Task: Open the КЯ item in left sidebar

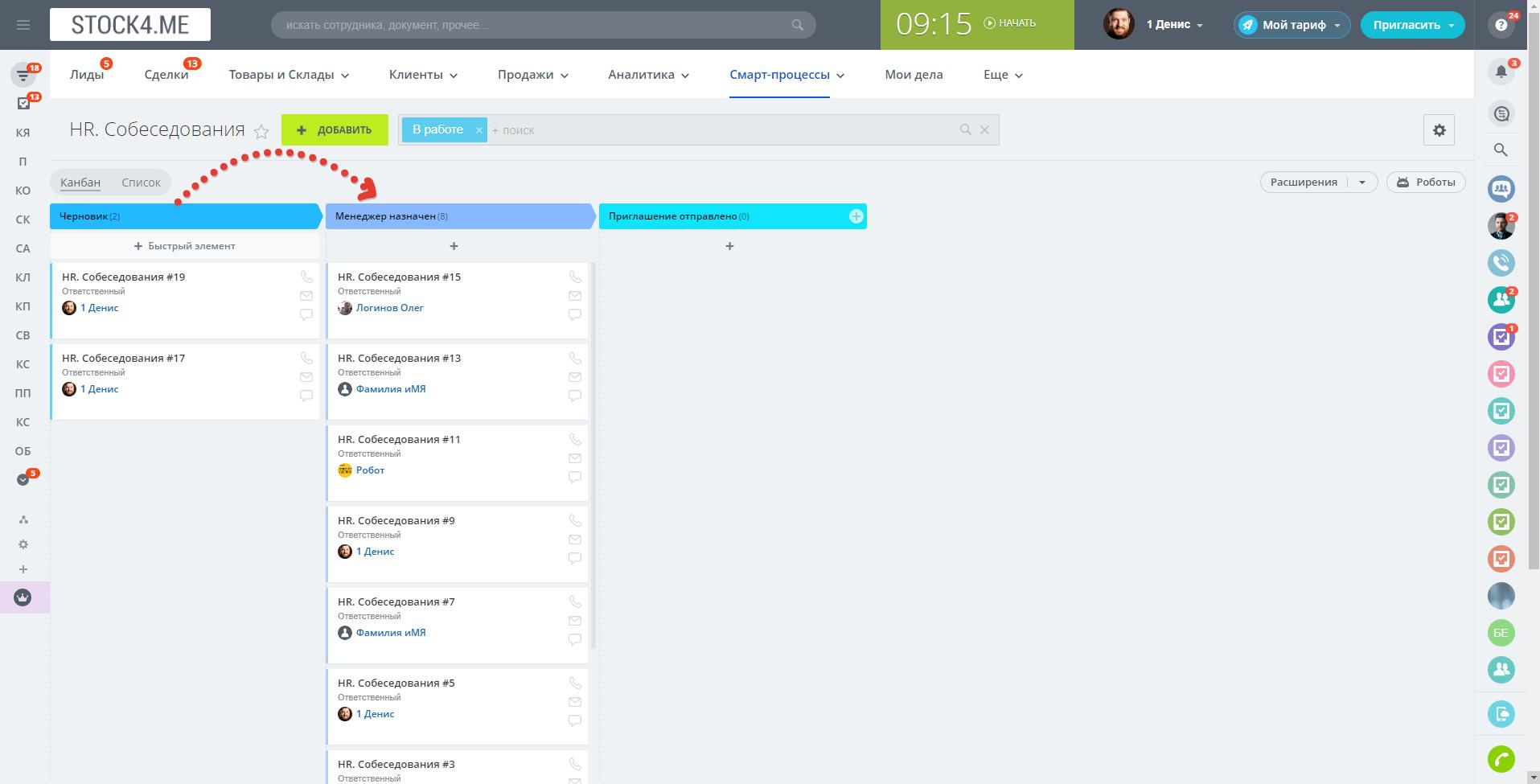Action: pyautogui.click(x=23, y=133)
